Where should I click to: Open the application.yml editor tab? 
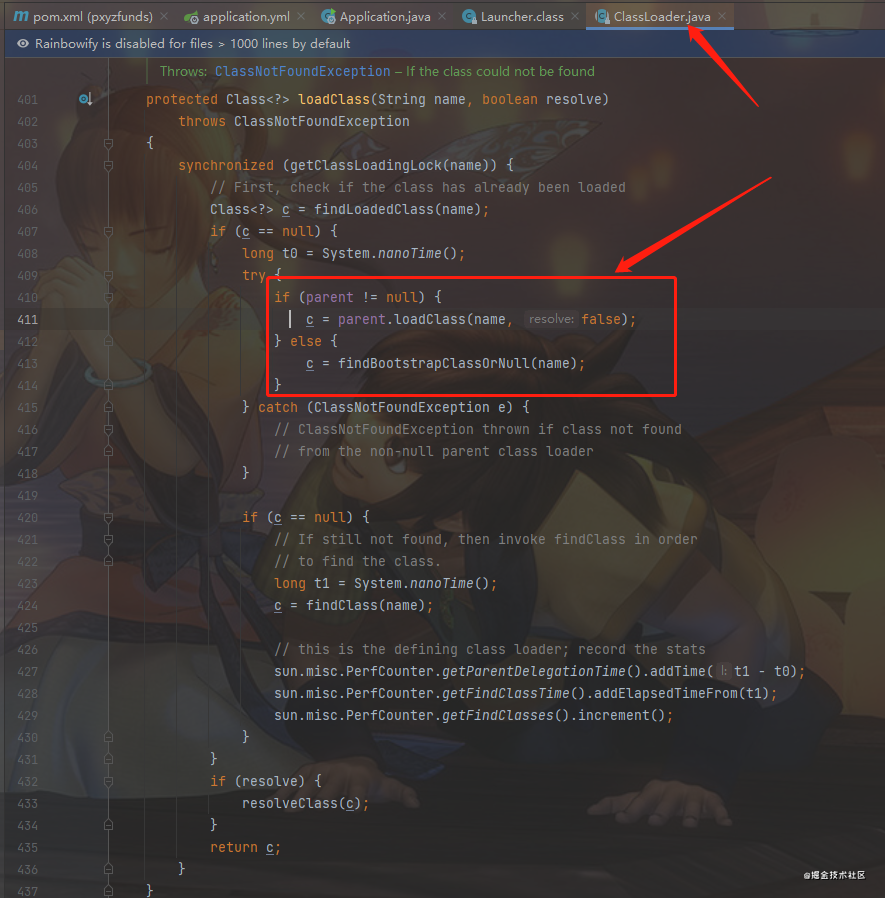[246, 17]
